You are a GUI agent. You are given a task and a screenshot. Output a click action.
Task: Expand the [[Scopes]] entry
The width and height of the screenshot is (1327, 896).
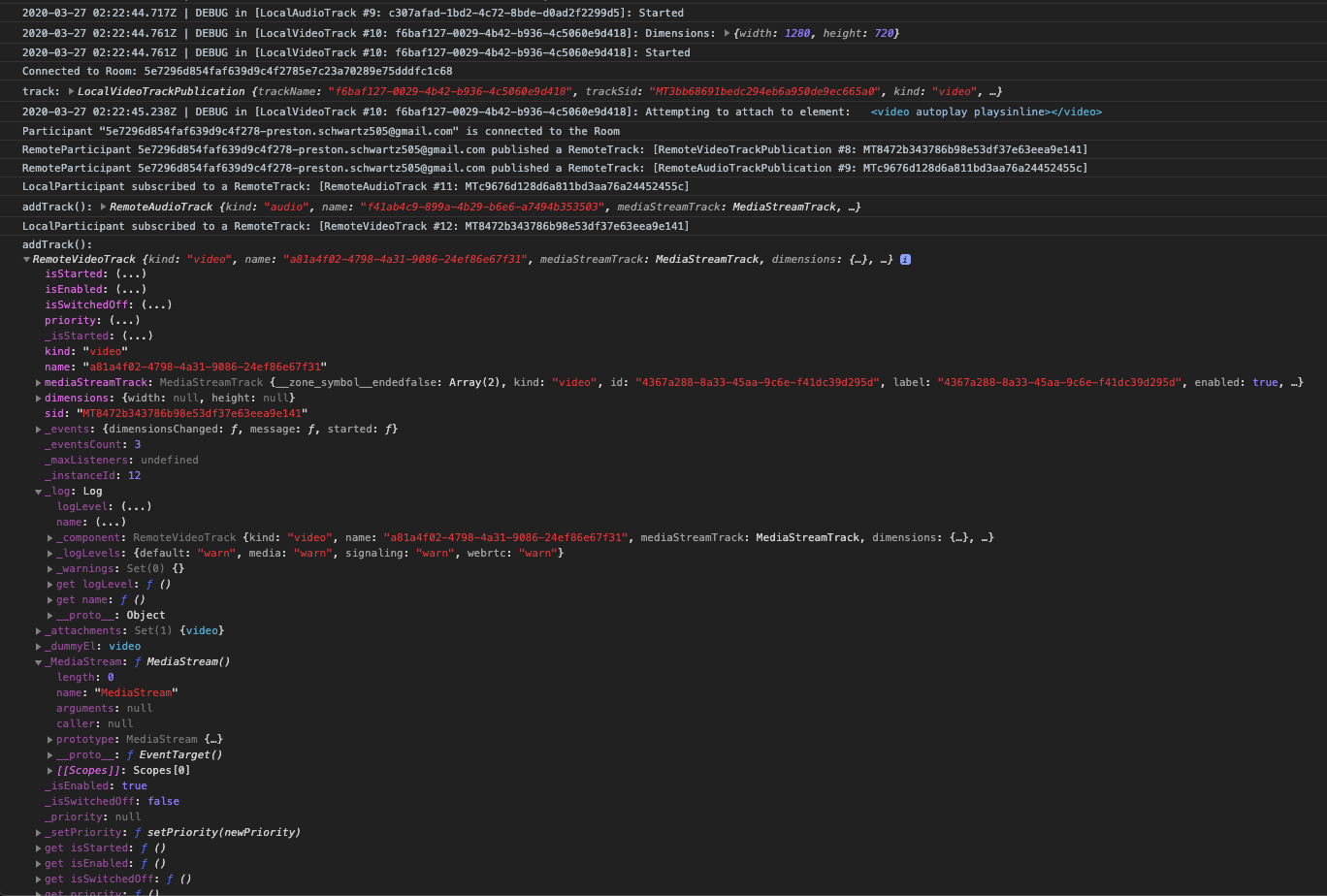49,770
